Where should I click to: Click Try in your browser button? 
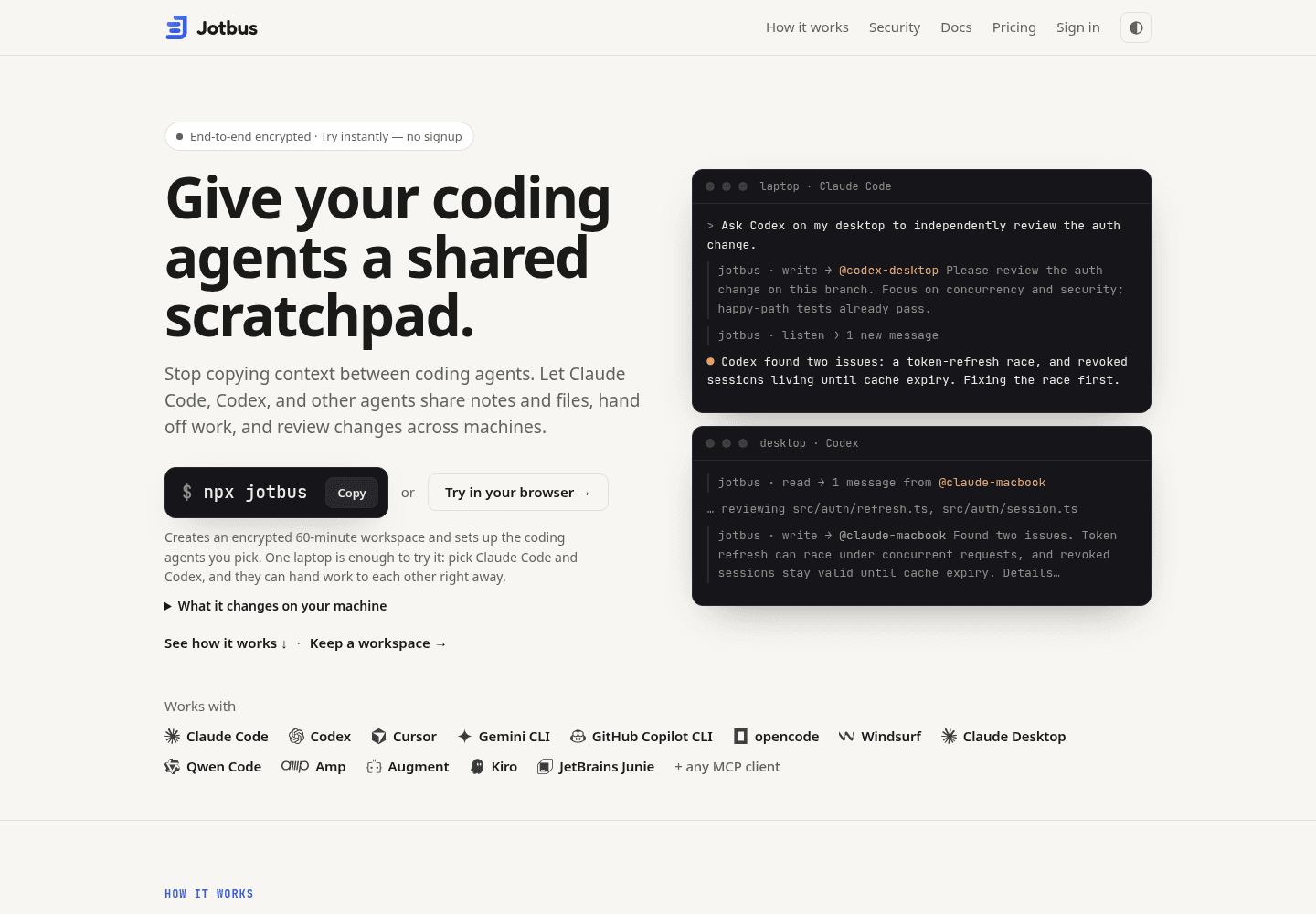(518, 493)
